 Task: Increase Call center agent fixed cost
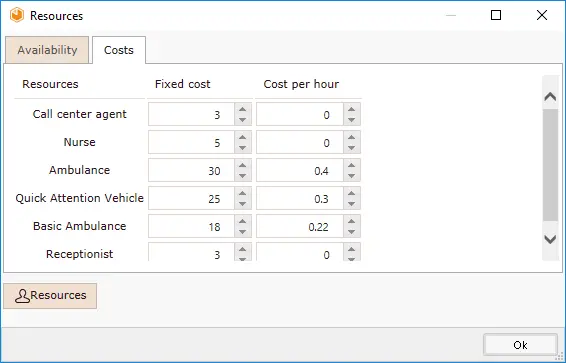[243, 109]
